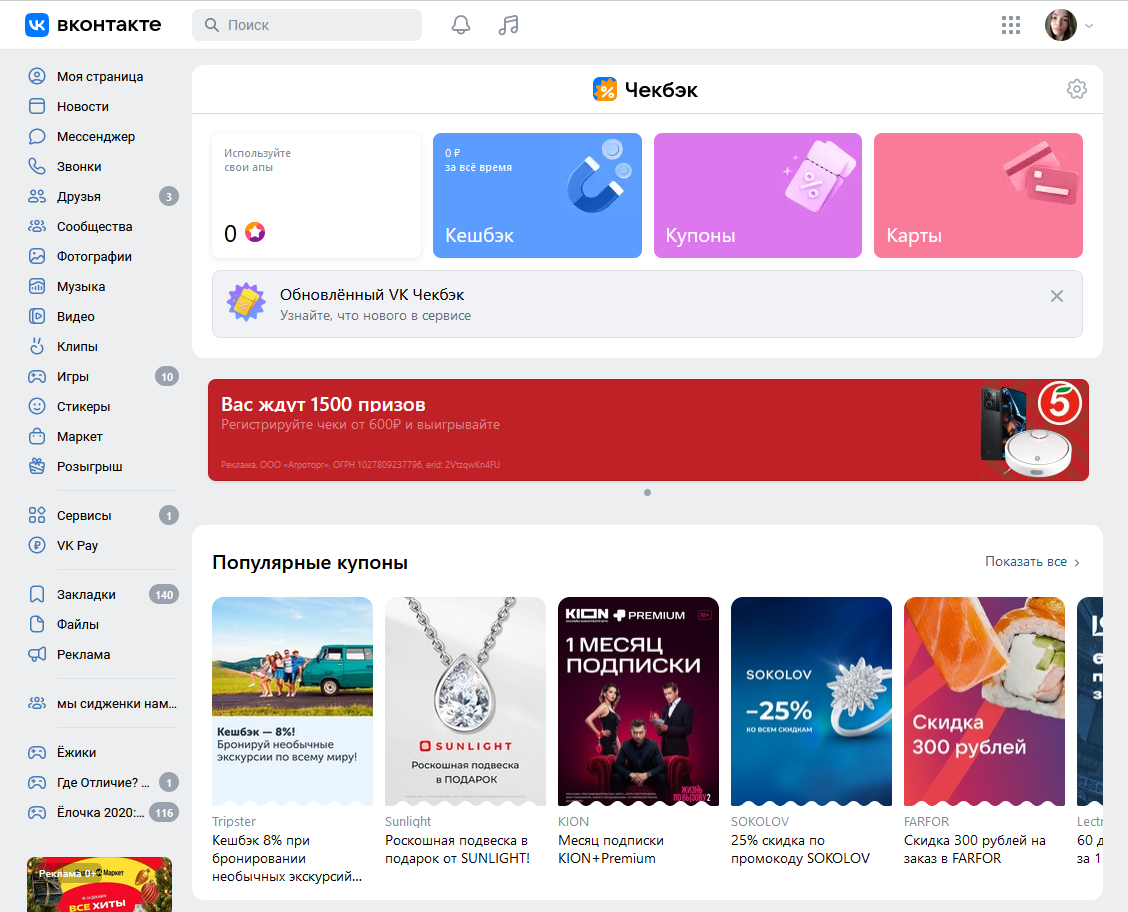Click the Чекбэк percent logo icon
Screen dimensions: 1128x912
[605, 89]
